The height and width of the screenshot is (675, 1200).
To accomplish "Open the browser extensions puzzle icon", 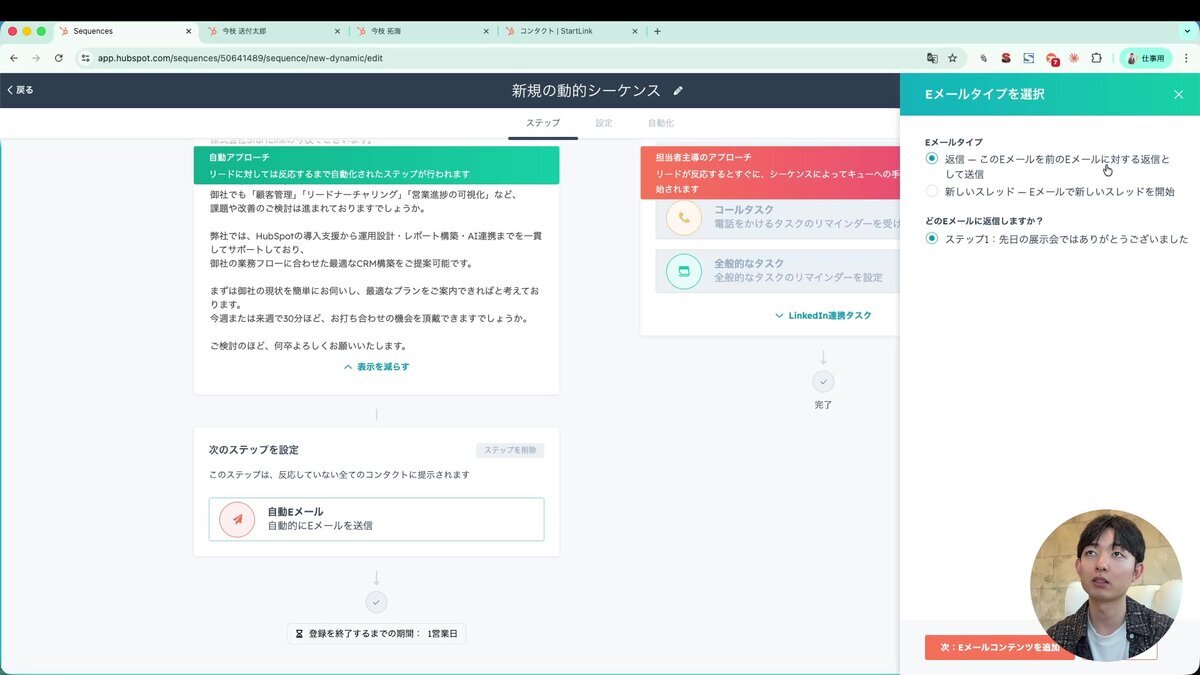I will coord(1094,58).
